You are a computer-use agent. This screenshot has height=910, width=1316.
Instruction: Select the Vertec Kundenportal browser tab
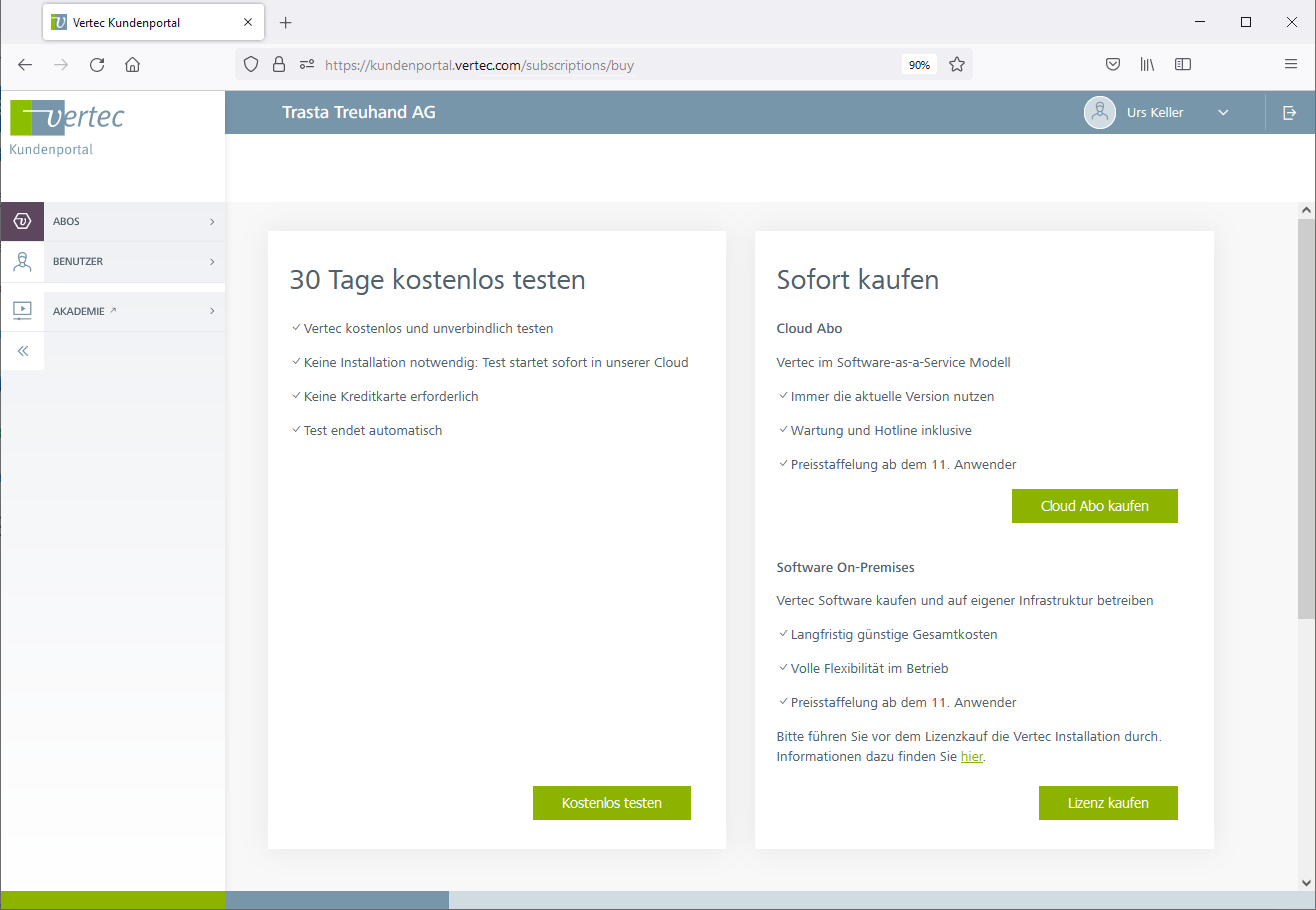(140, 22)
